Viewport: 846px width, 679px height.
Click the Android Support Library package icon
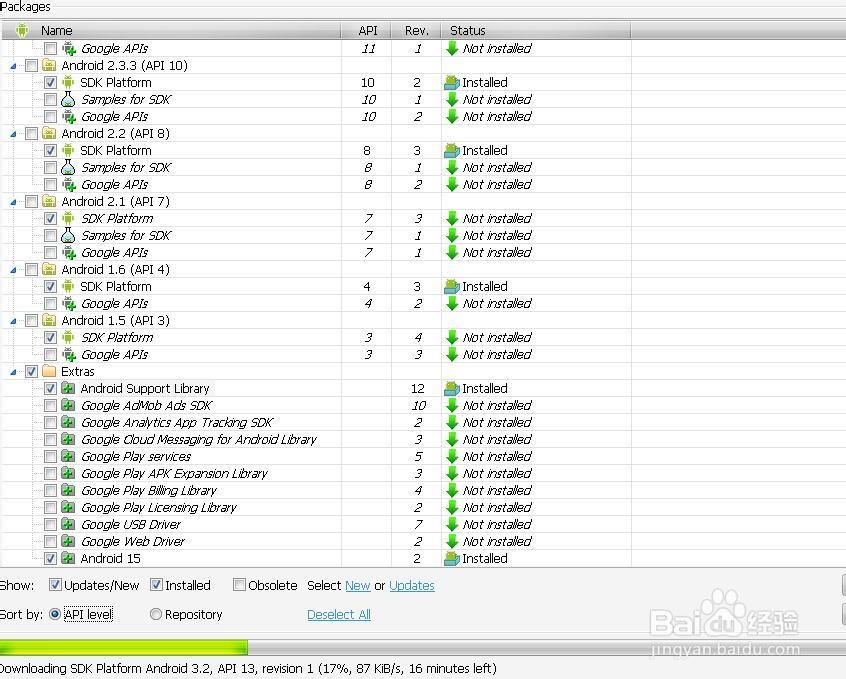point(68,388)
